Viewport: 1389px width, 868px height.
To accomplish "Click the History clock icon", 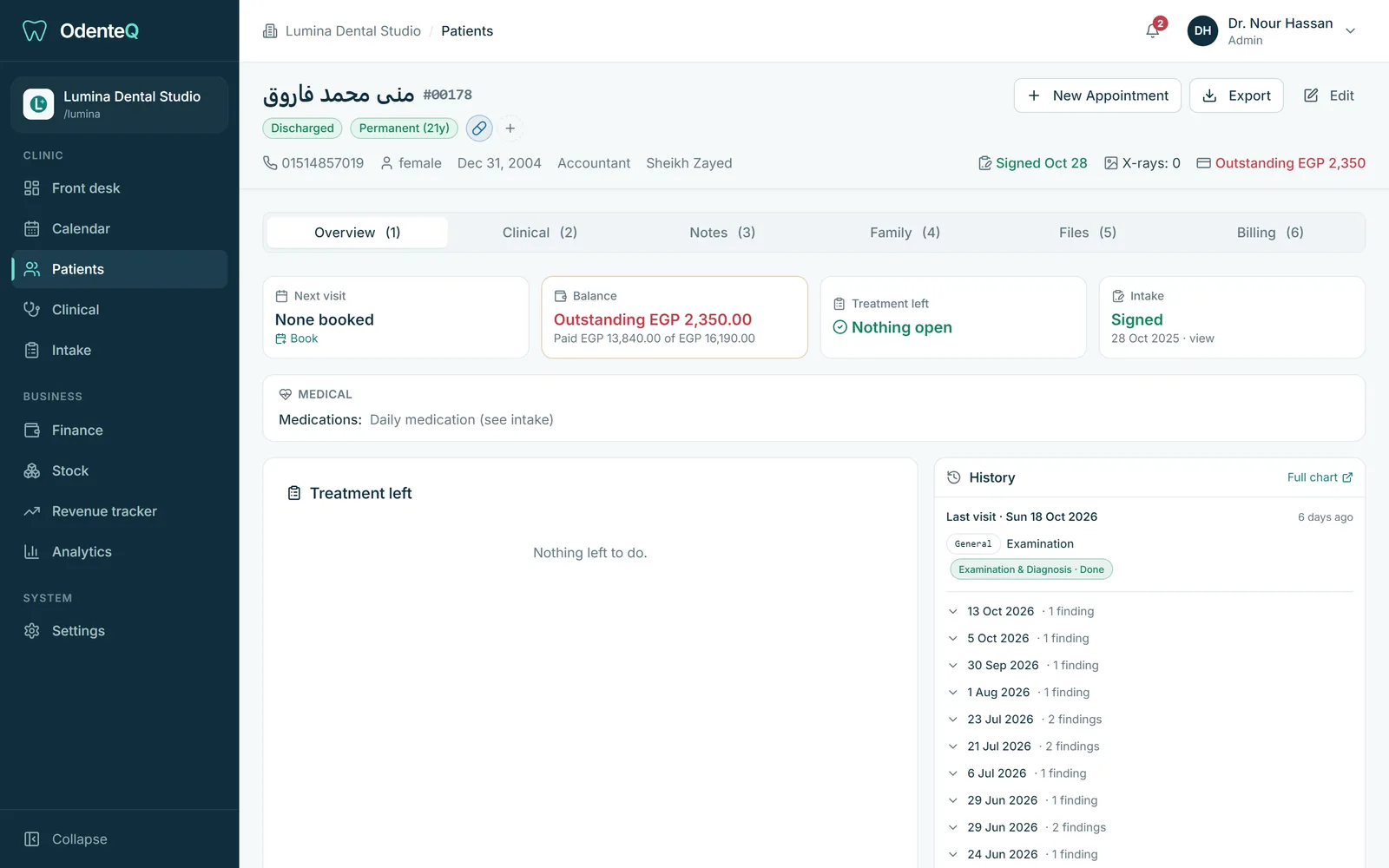I will click(x=954, y=477).
